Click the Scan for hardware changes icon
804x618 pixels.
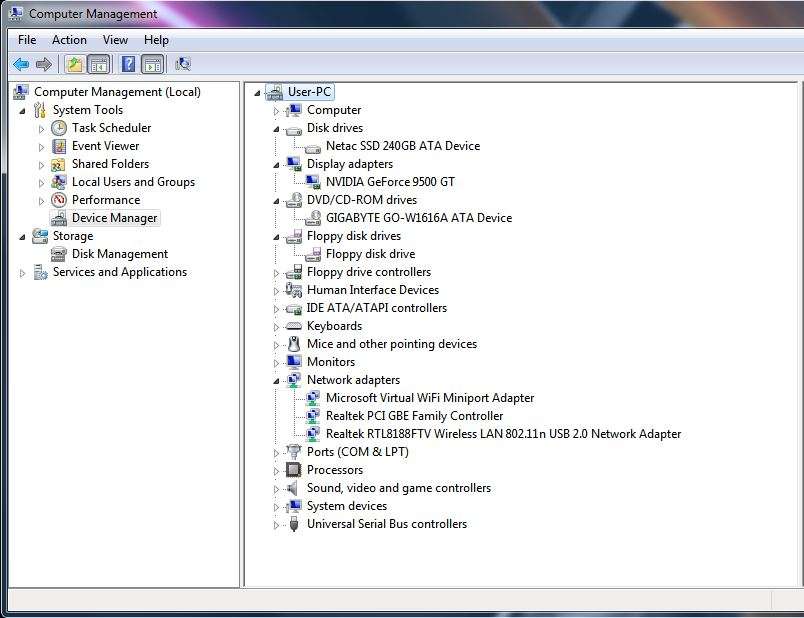(184, 63)
